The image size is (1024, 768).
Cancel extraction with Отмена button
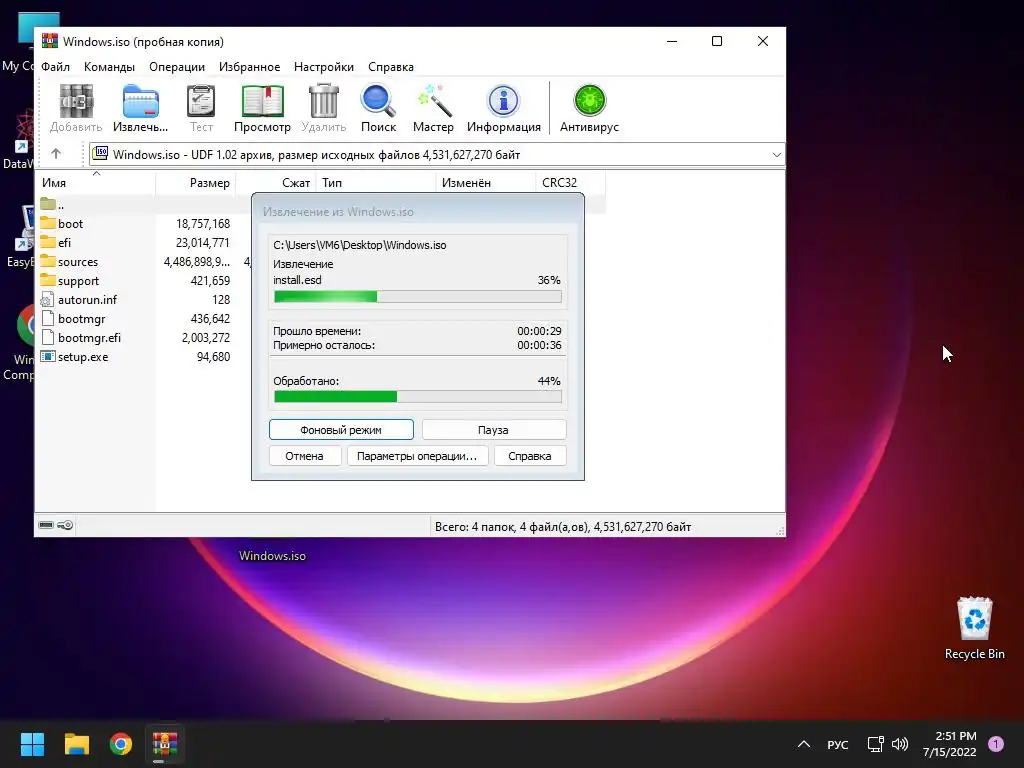304,456
